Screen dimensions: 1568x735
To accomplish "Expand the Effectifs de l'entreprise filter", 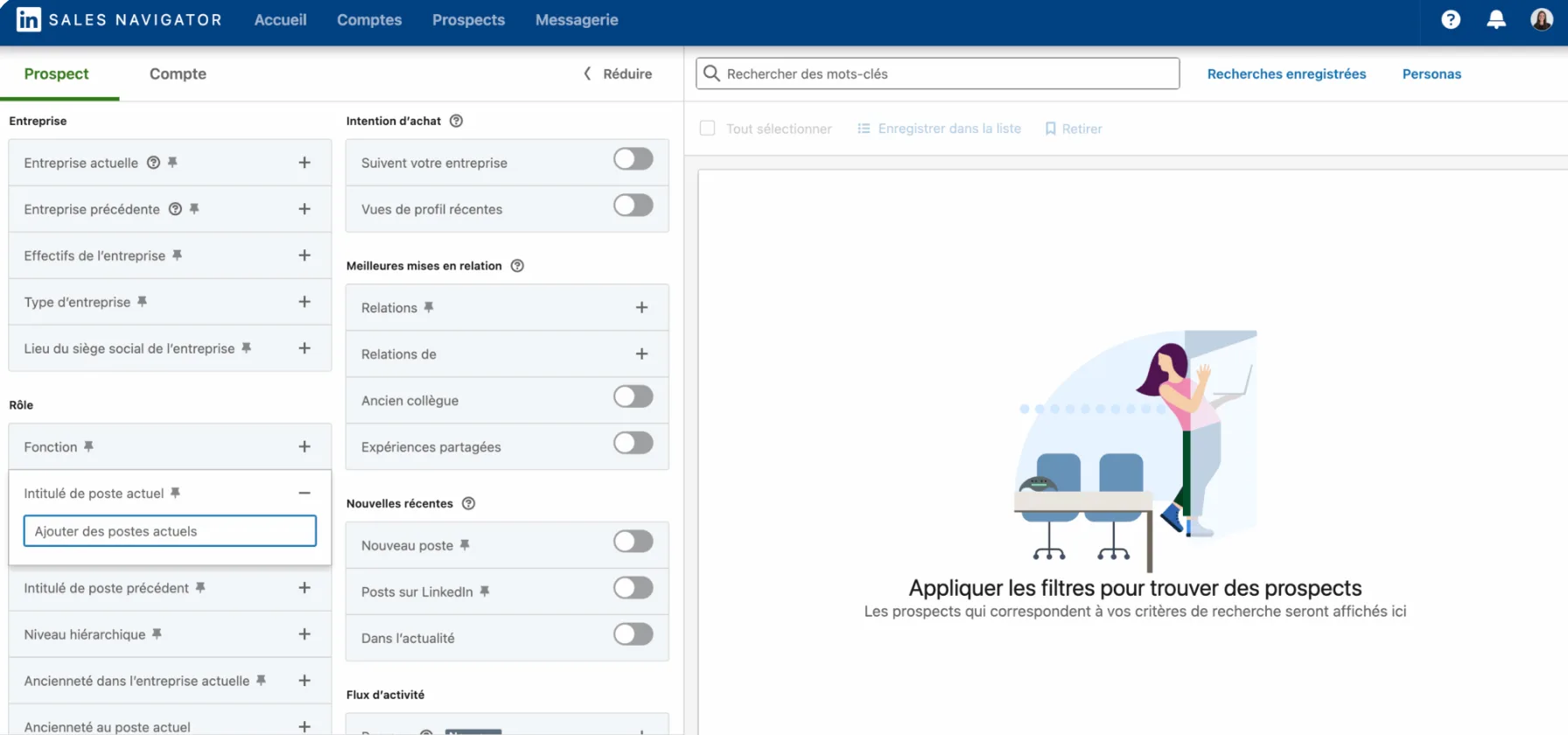I will pos(304,255).
